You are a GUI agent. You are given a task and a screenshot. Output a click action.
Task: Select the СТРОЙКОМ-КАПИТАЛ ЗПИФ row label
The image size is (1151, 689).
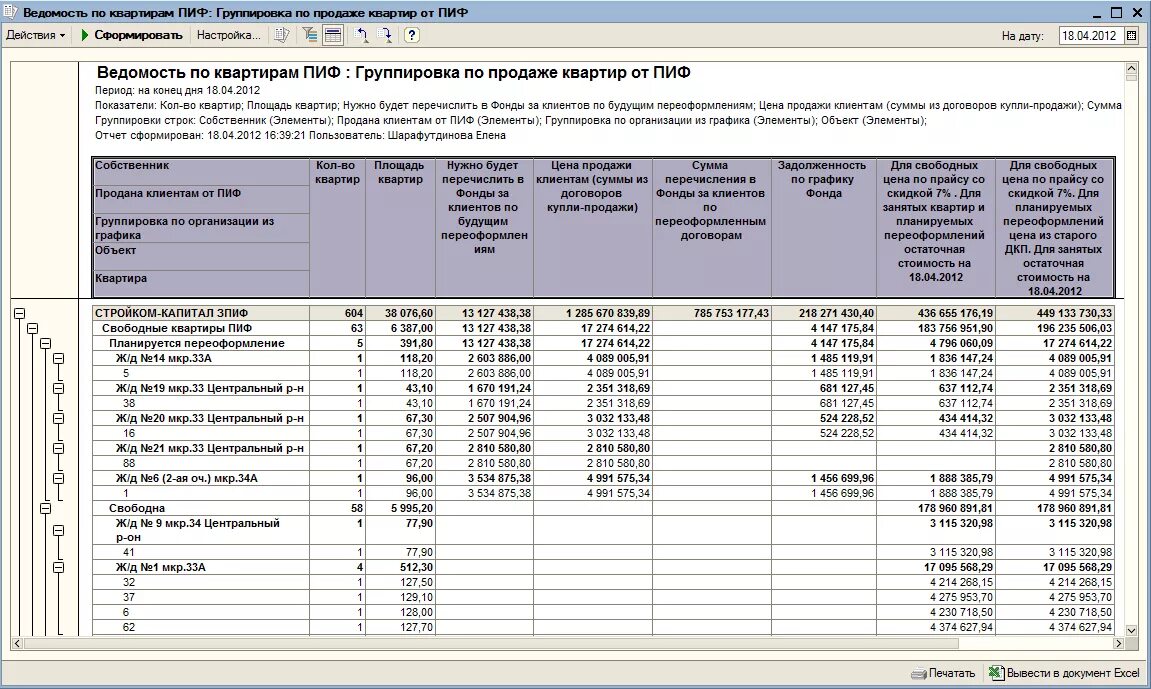point(171,313)
